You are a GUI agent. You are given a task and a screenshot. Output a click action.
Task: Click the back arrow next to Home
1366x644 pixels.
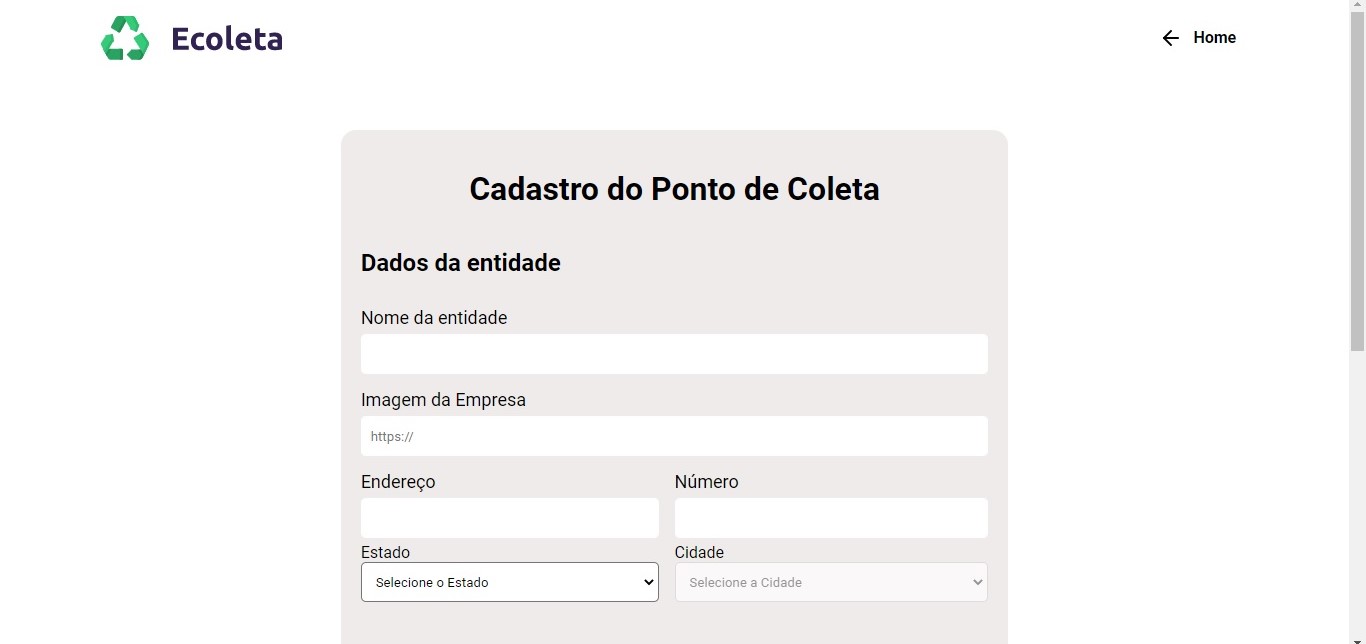coord(1170,38)
